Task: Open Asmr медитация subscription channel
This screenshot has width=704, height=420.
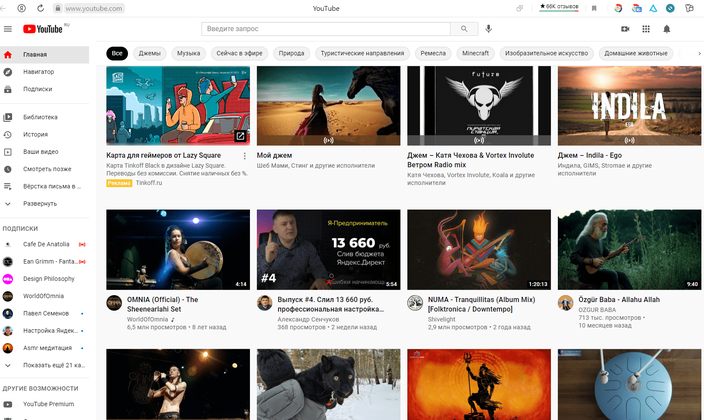Action: pos(44,348)
